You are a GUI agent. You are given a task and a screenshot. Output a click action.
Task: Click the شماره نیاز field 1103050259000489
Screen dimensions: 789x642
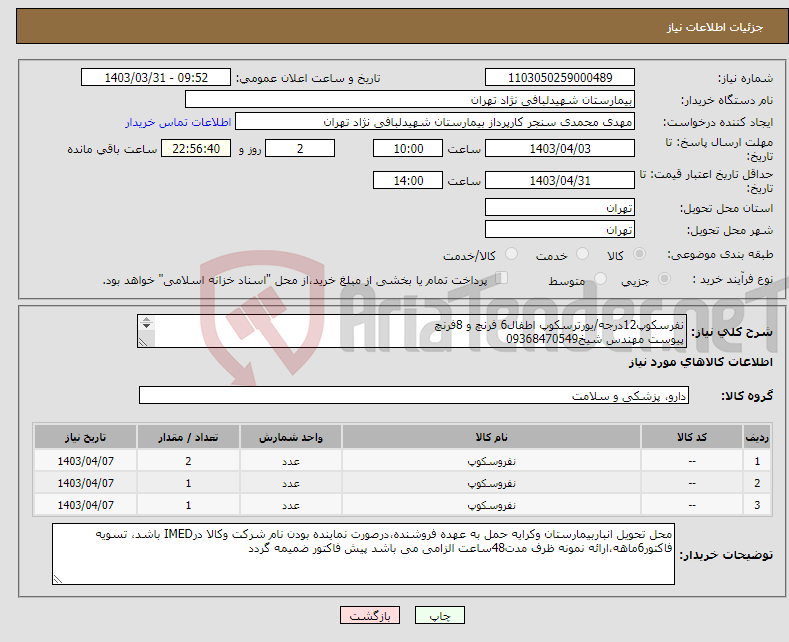(560, 77)
